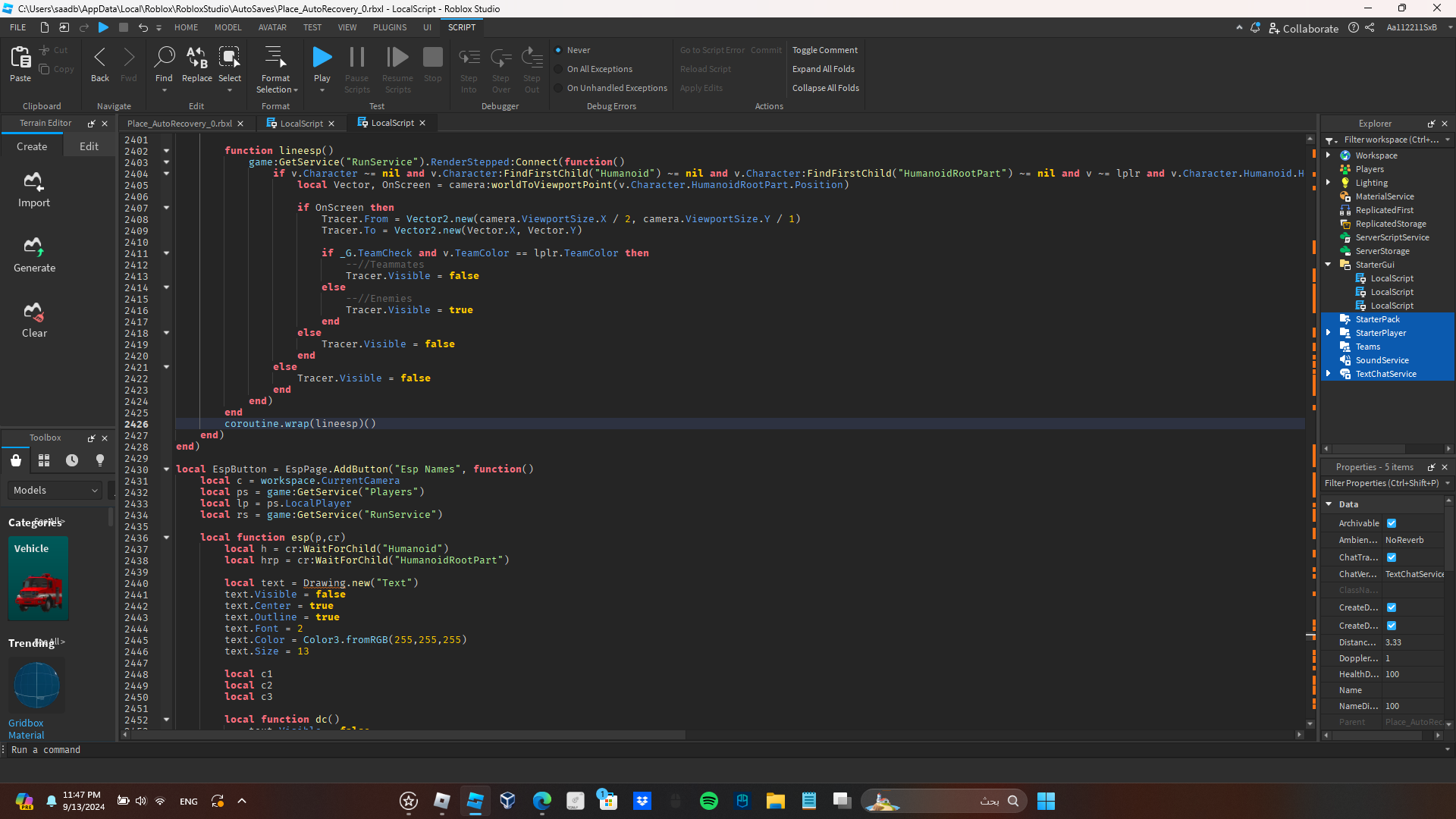The height and width of the screenshot is (819, 1456).
Task: Click Collapse All Folds action
Action: (826, 88)
